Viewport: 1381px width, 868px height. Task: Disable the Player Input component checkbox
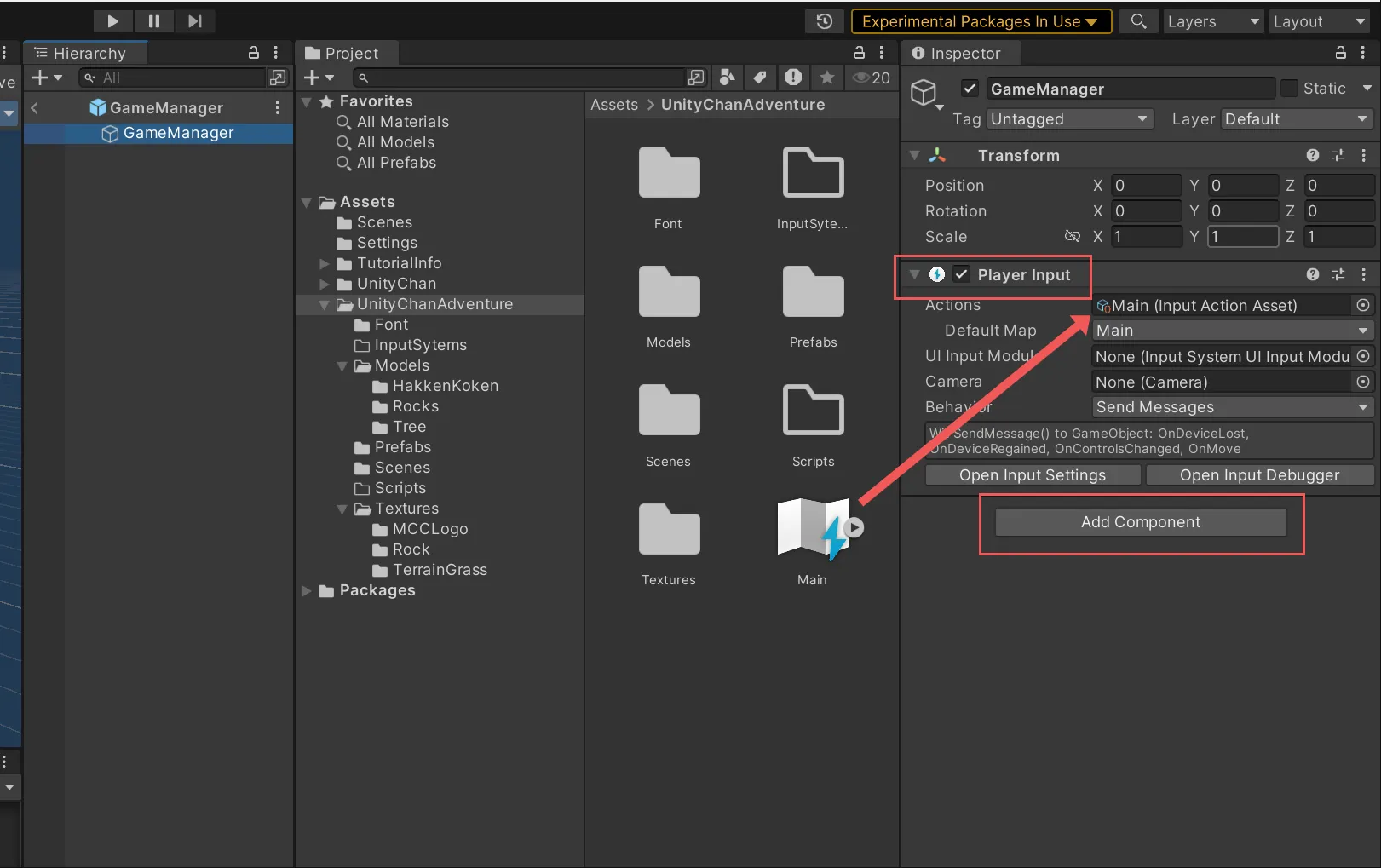click(961, 274)
